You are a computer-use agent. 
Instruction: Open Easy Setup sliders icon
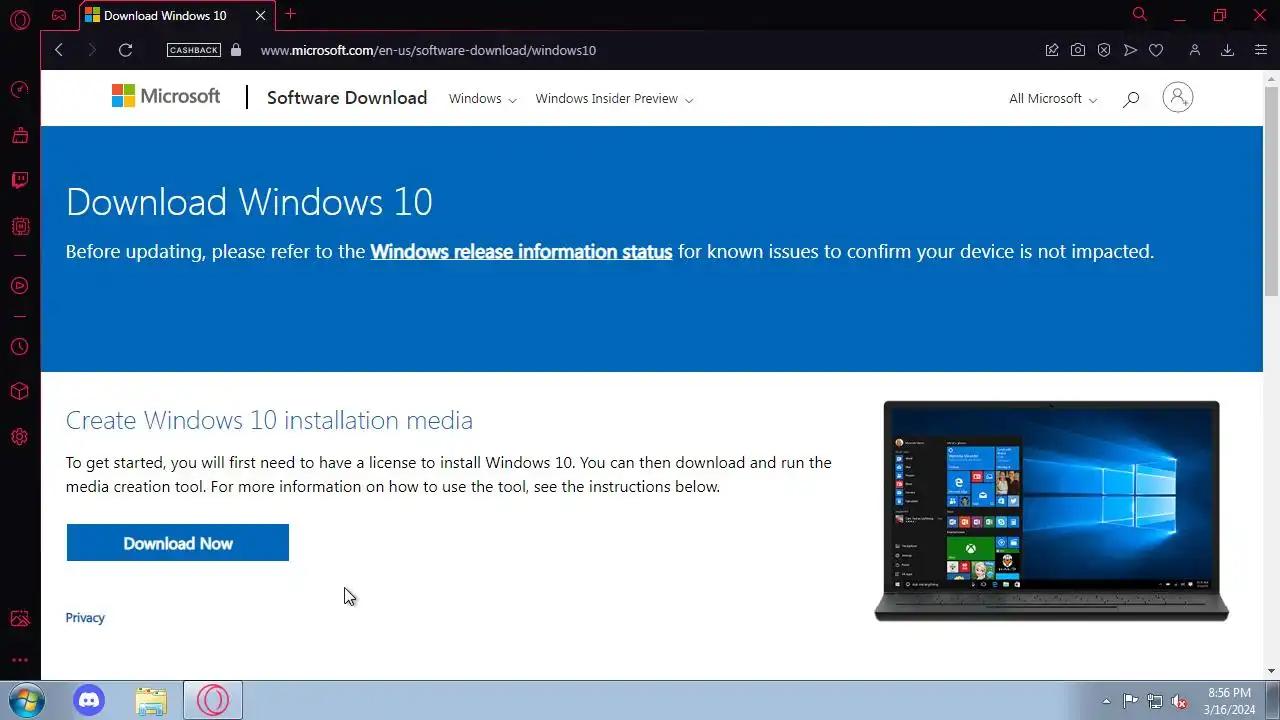(1259, 50)
